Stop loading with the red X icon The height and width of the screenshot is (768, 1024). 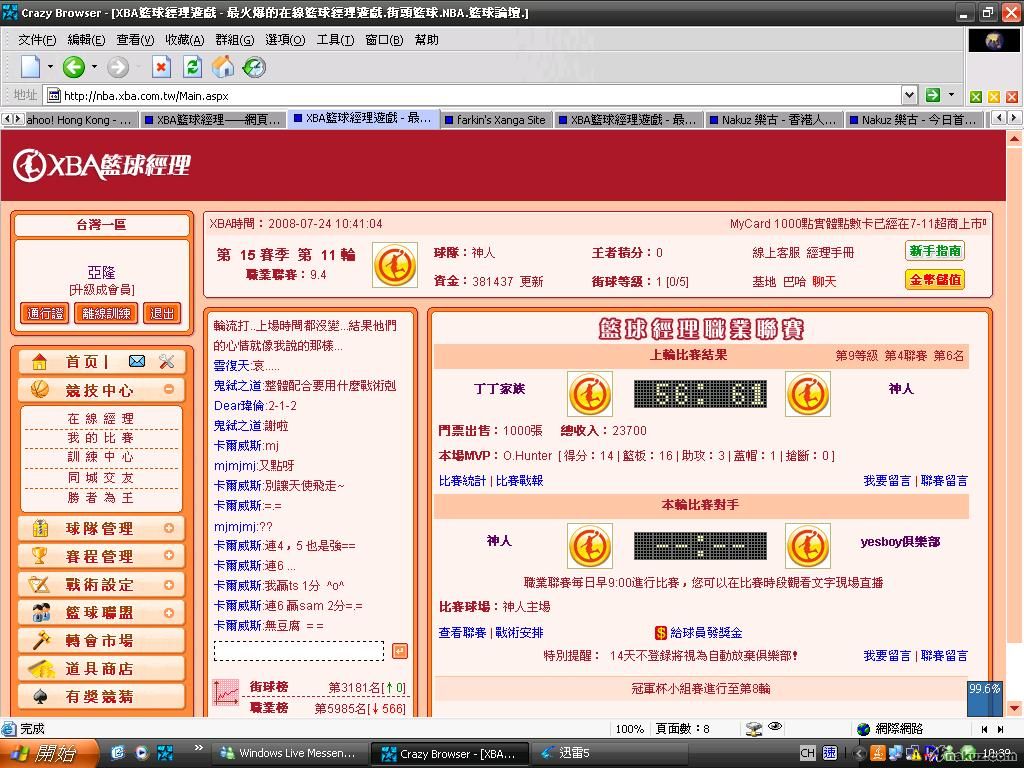click(x=161, y=67)
